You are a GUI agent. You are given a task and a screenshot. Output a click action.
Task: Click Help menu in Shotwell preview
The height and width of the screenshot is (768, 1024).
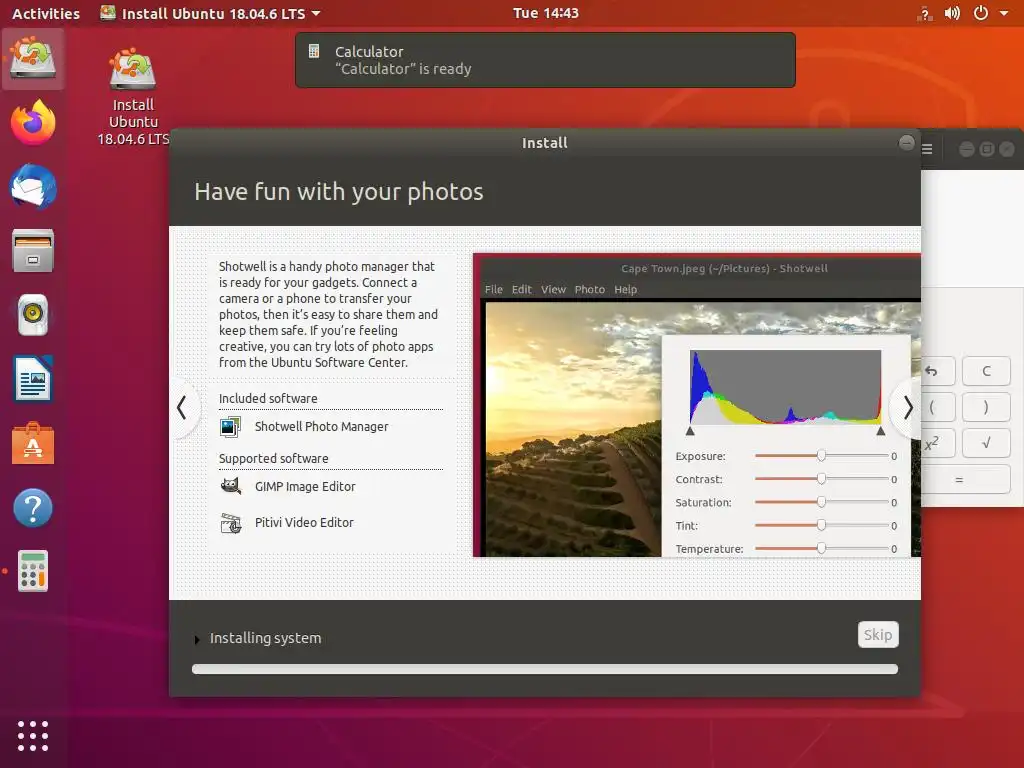coord(626,289)
